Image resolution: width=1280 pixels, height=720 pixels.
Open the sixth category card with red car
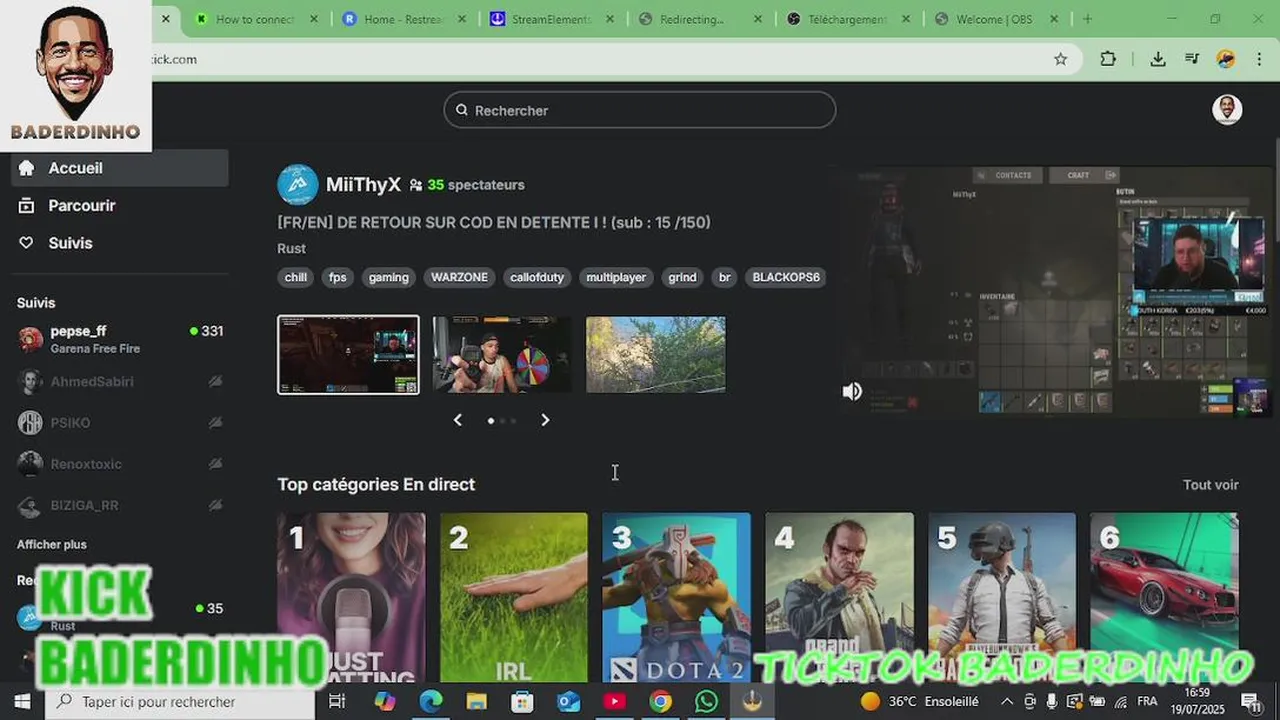click(1164, 598)
